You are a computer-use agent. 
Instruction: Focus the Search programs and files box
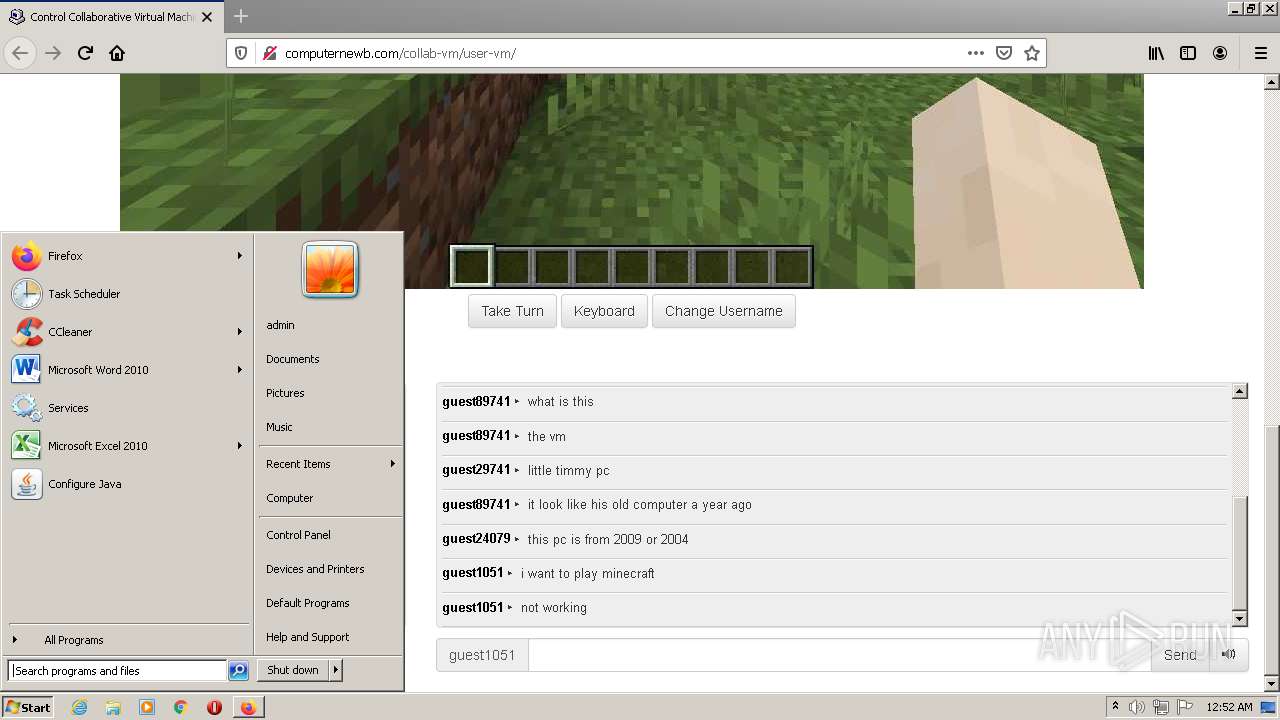(x=117, y=671)
